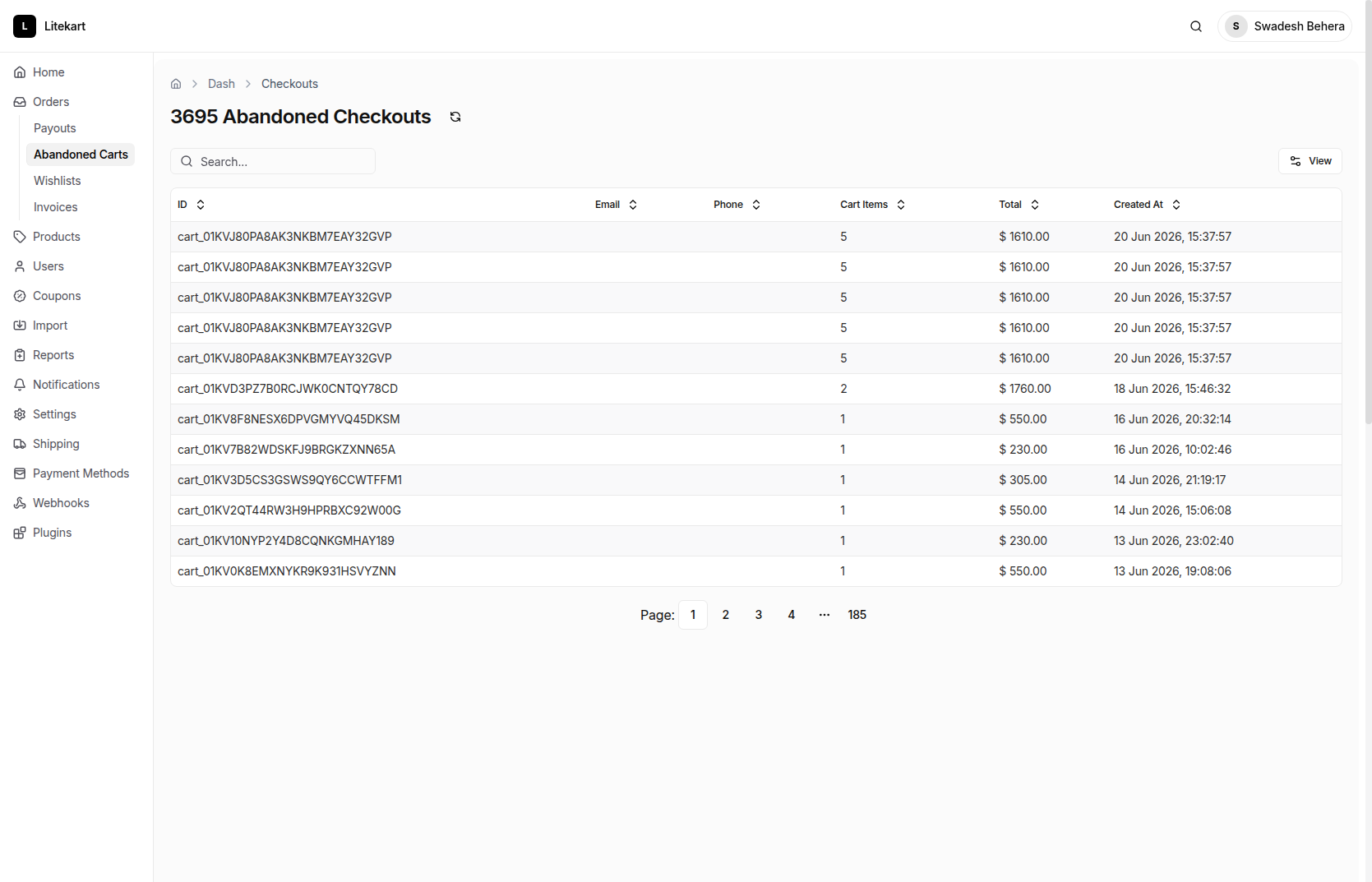
Task: Click the Plugins blocks icon
Action: click(20, 533)
